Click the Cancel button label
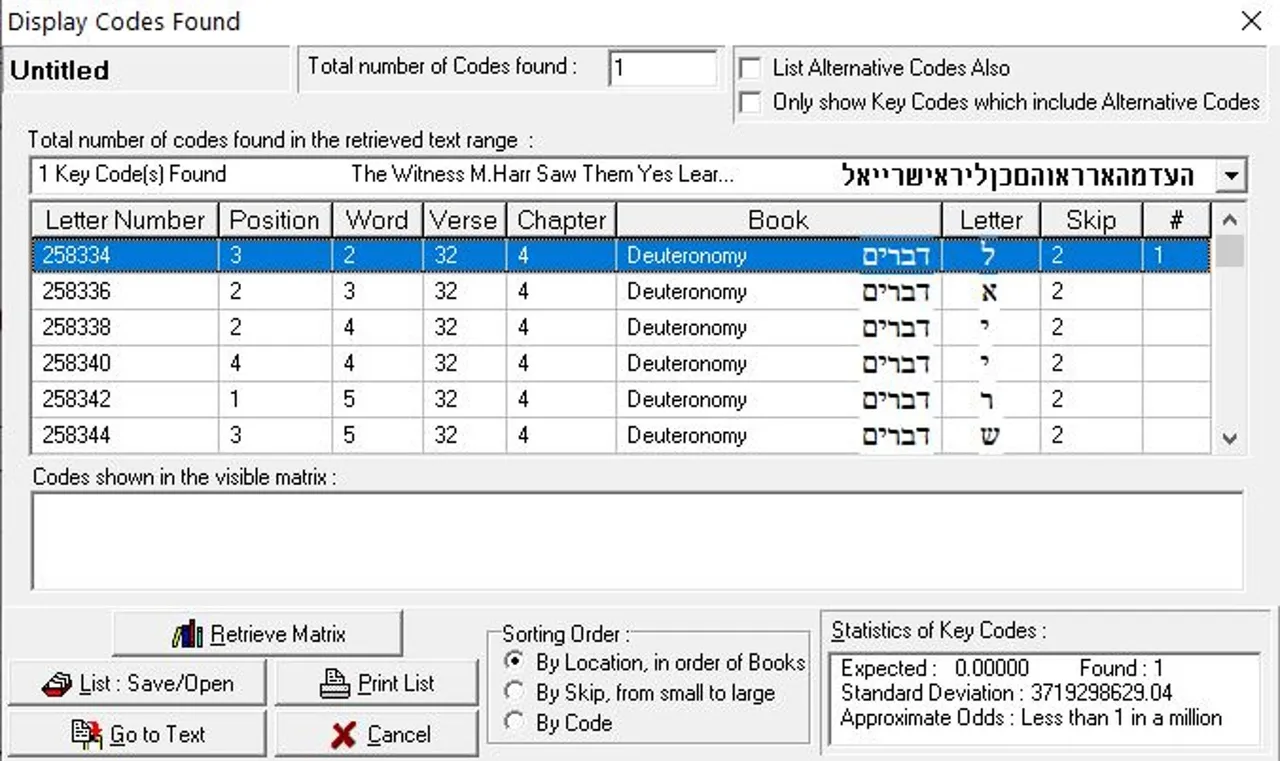Image resolution: width=1280 pixels, height=761 pixels. point(398,736)
